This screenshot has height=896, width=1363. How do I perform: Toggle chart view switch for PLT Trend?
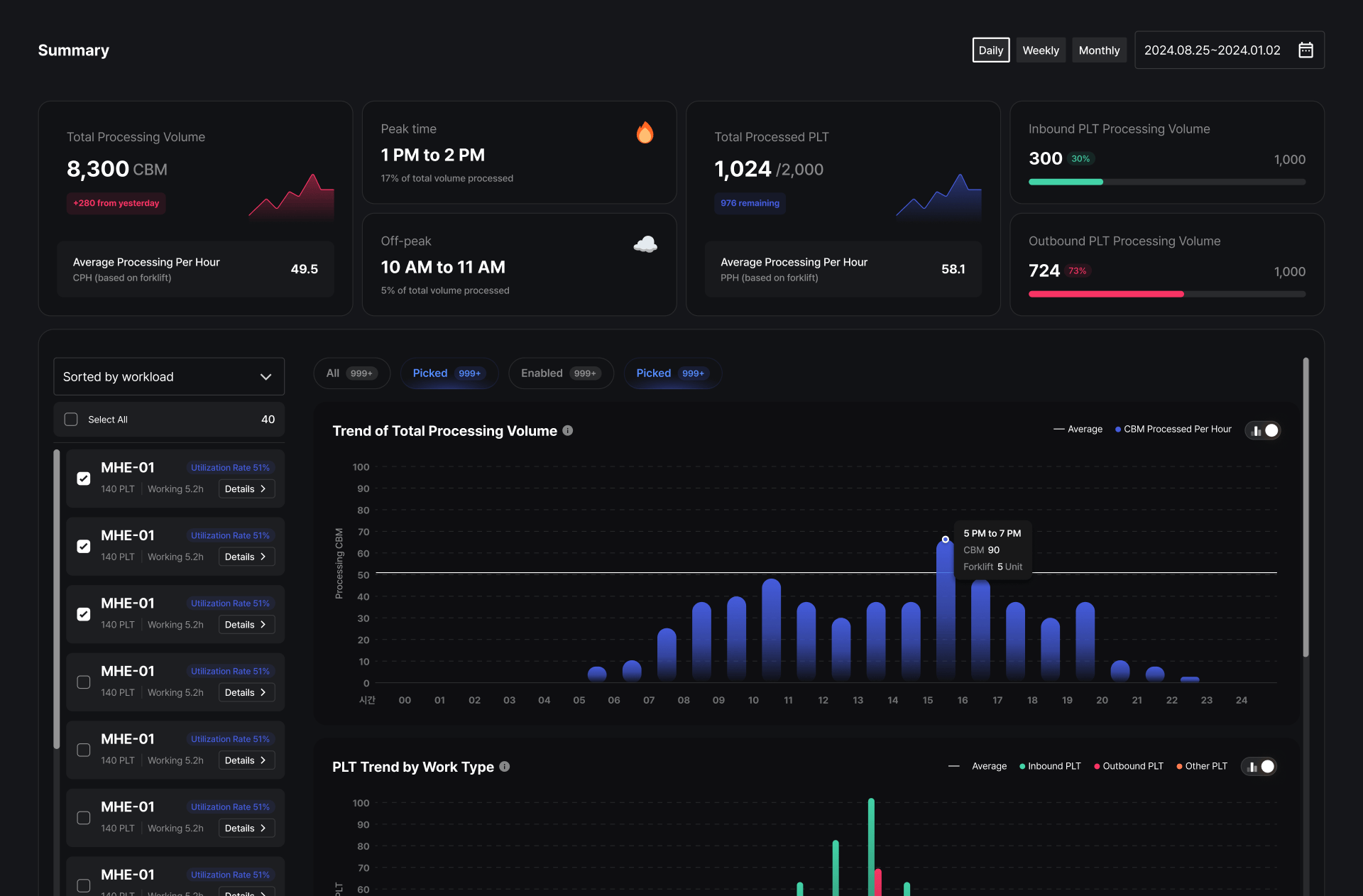pos(1259,767)
